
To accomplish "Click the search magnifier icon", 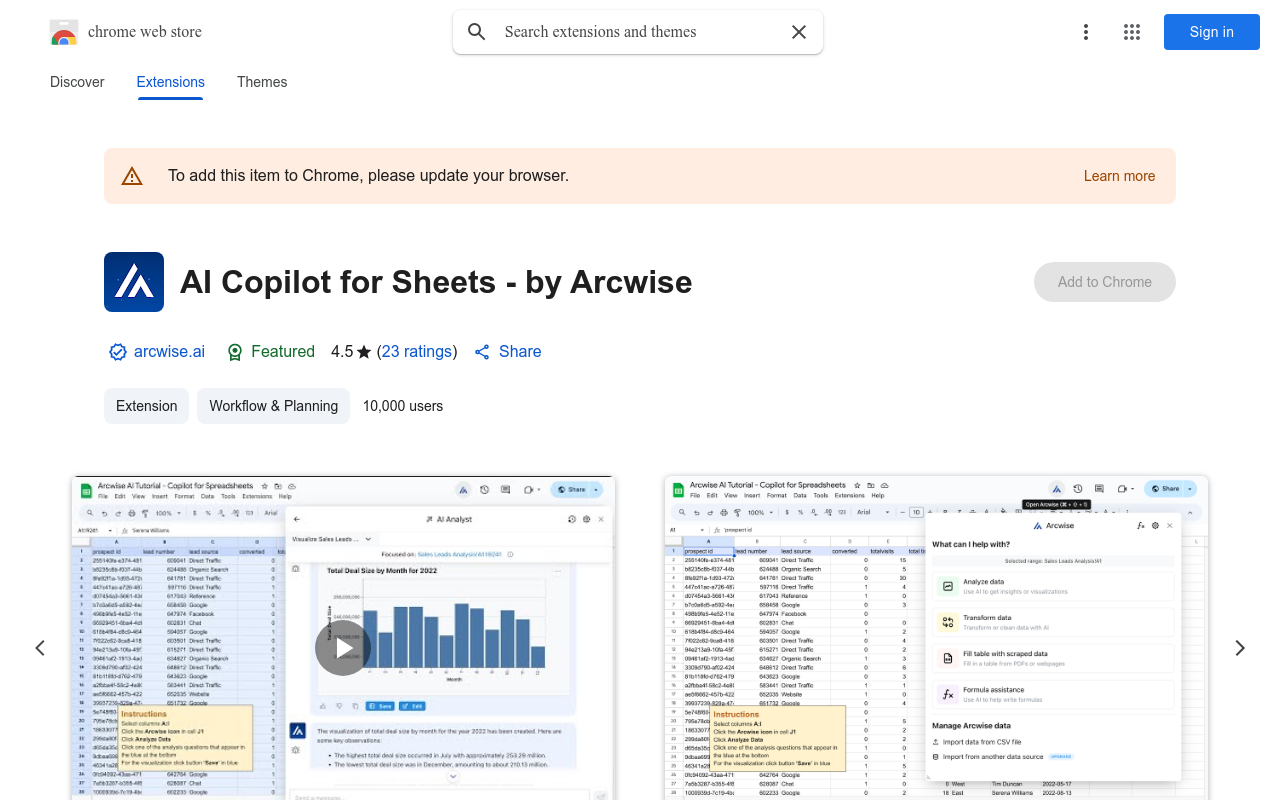I will click(x=477, y=32).
